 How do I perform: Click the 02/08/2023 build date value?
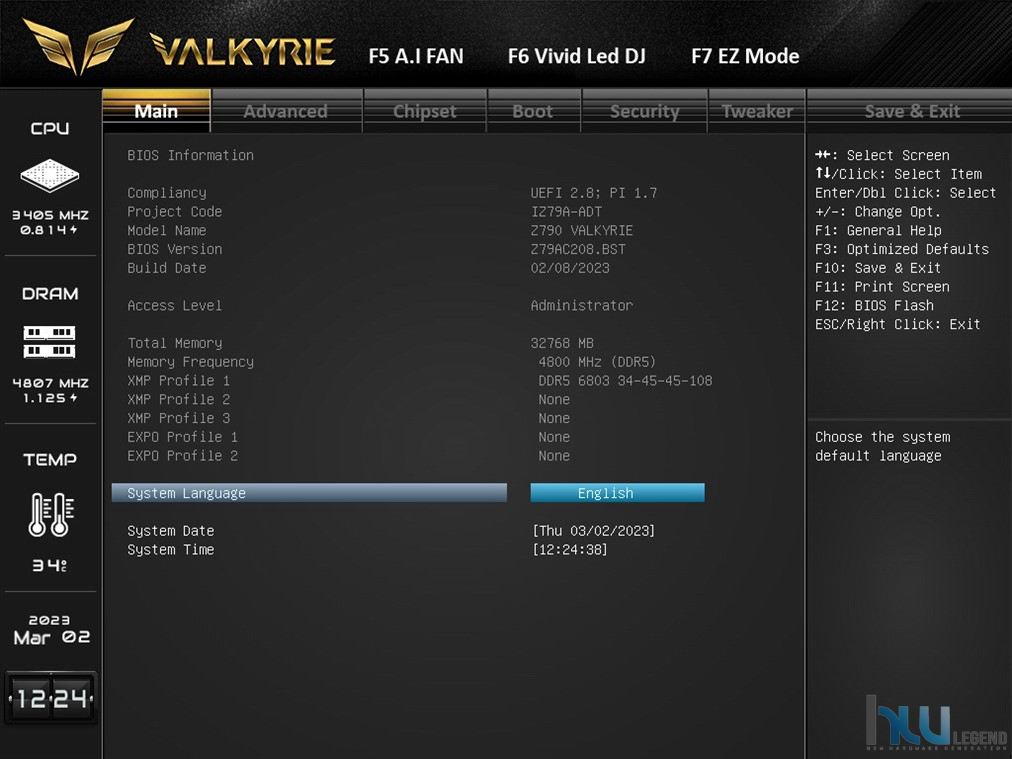point(571,267)
